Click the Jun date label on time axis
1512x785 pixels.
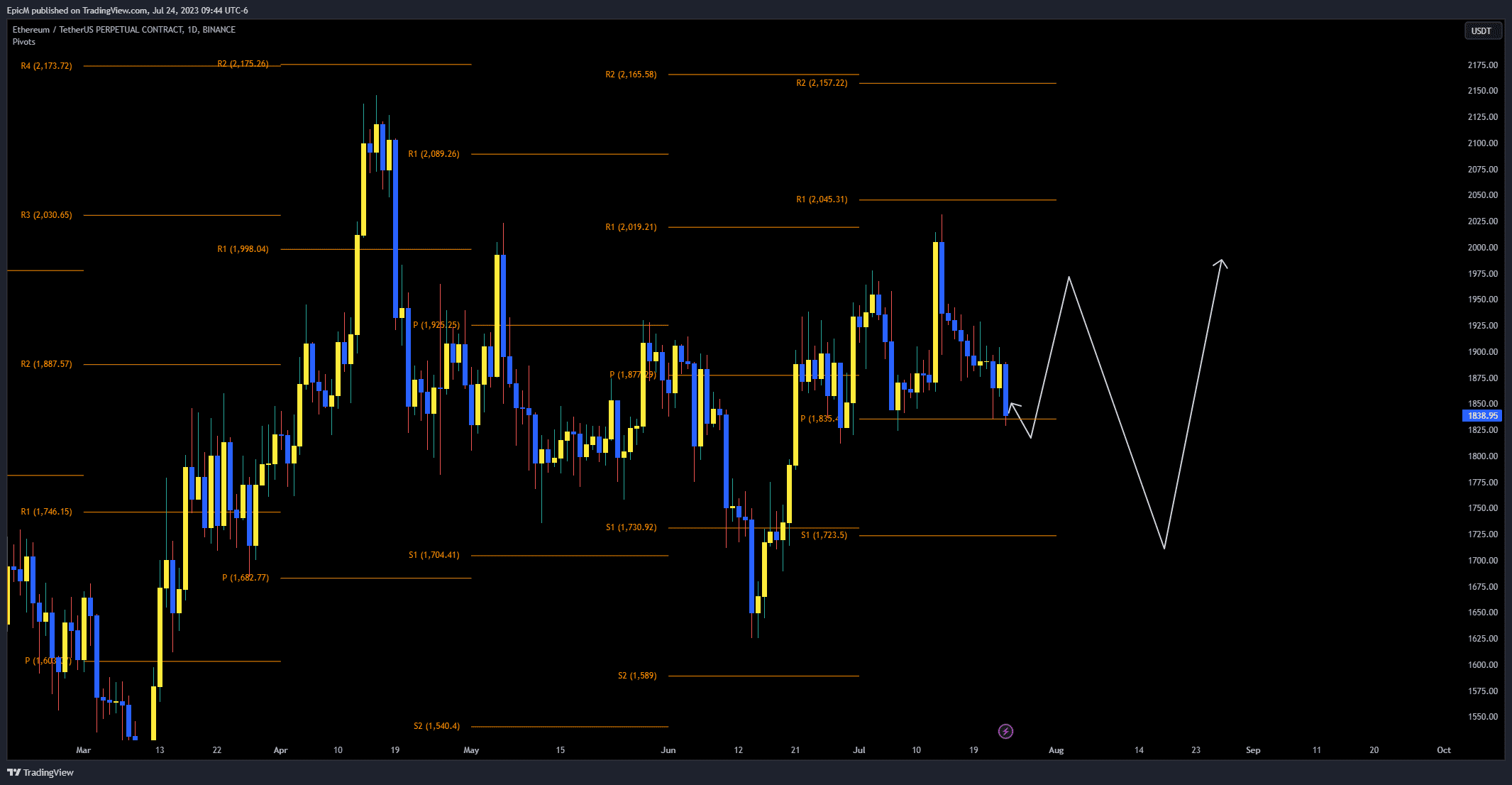tap(668, 750)
